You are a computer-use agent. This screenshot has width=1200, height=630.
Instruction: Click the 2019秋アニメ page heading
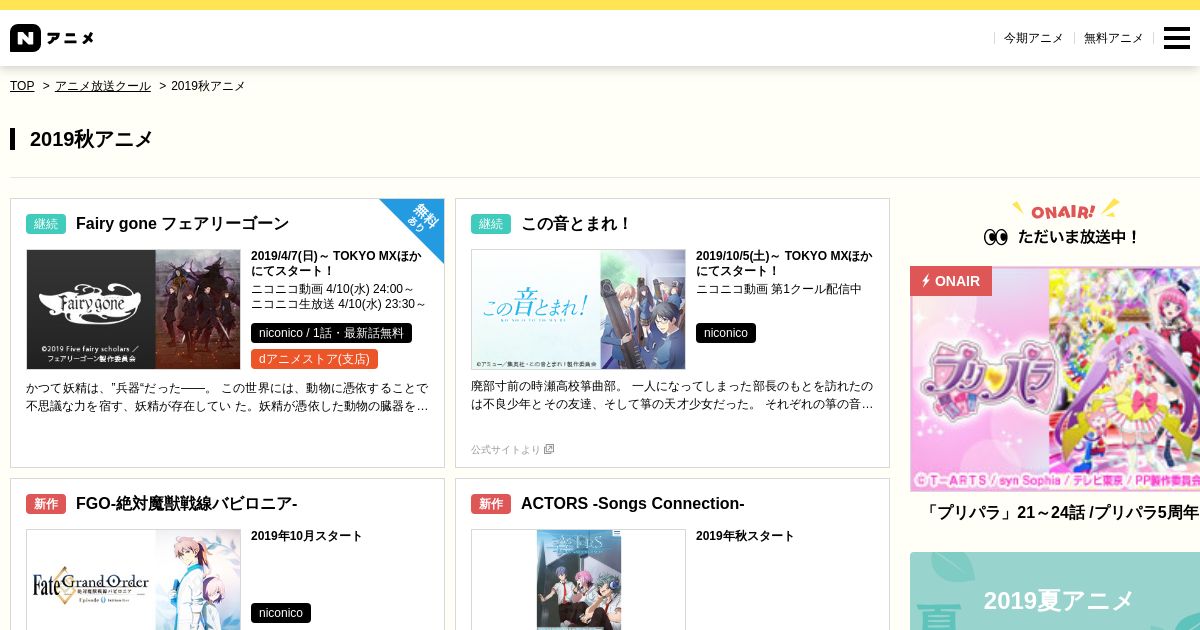coord(91,139)
